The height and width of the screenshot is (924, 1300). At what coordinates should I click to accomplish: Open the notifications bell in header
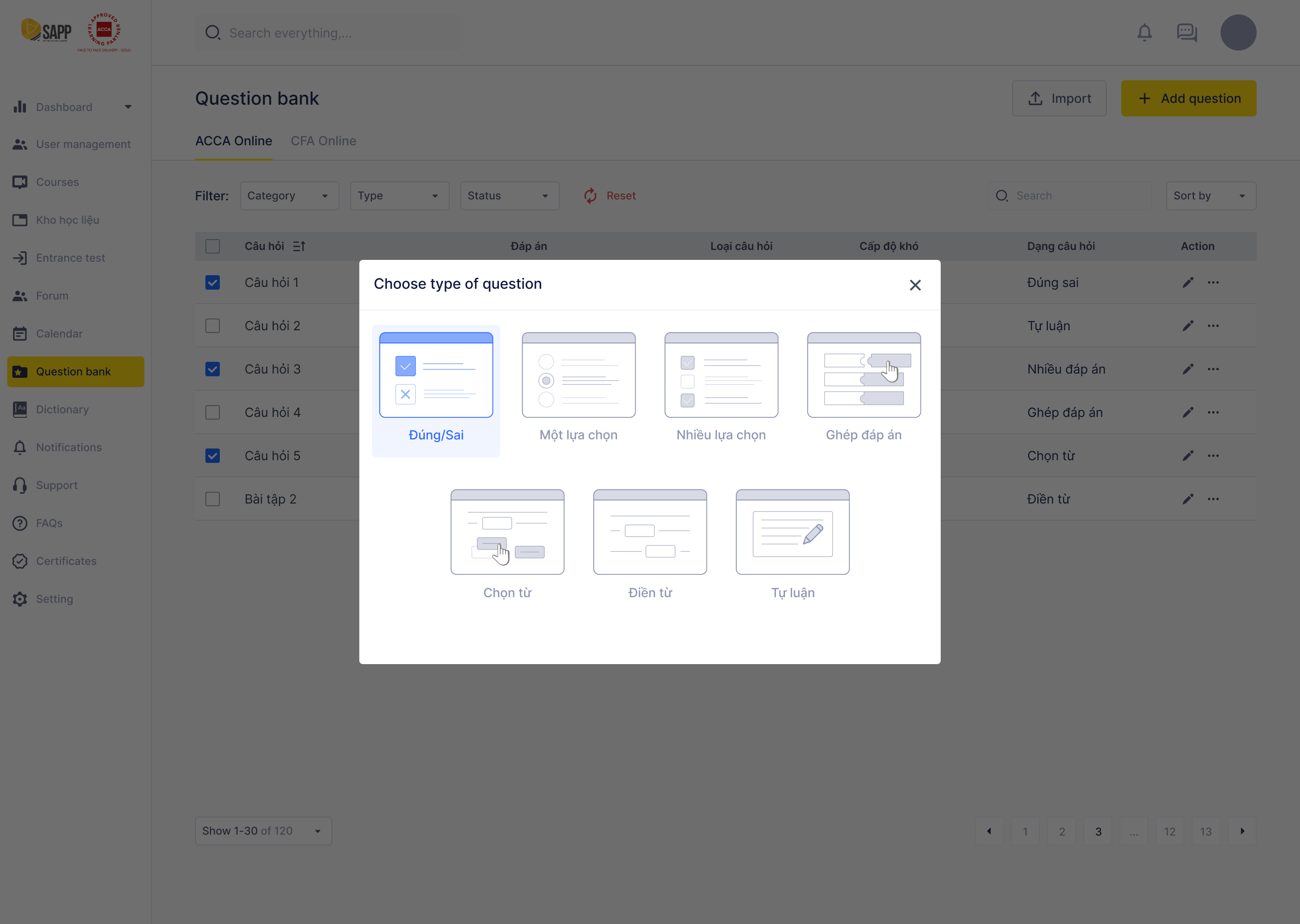pyautogui.click(x=1145, y=32)
